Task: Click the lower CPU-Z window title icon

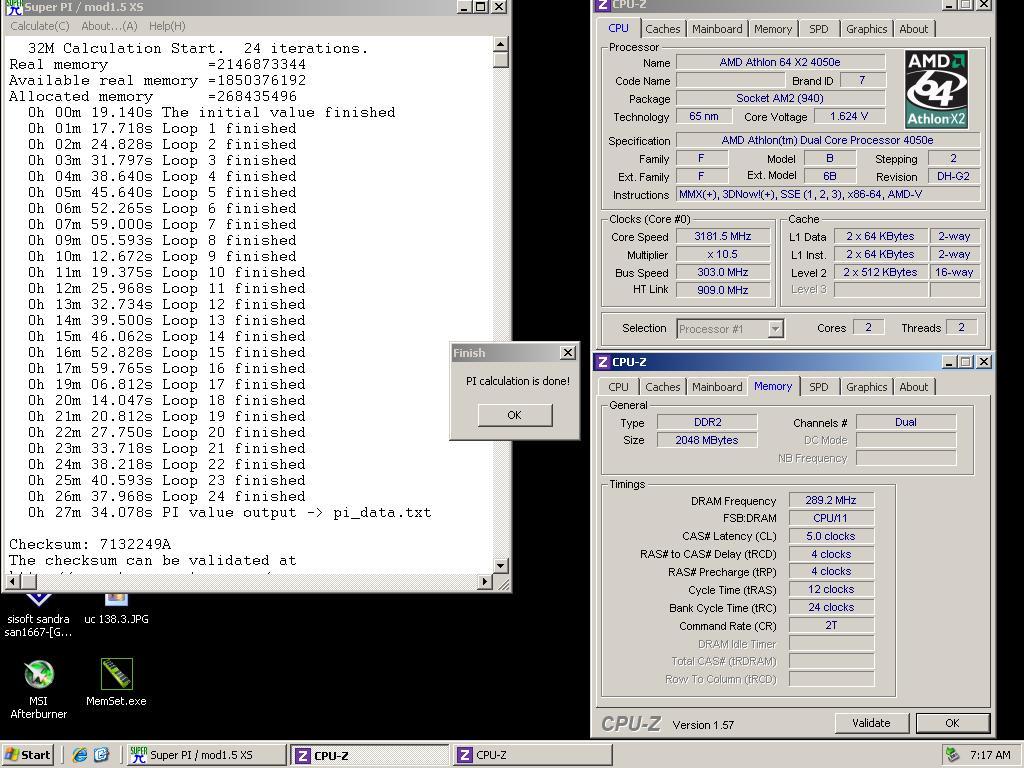Action: [603, 362]
